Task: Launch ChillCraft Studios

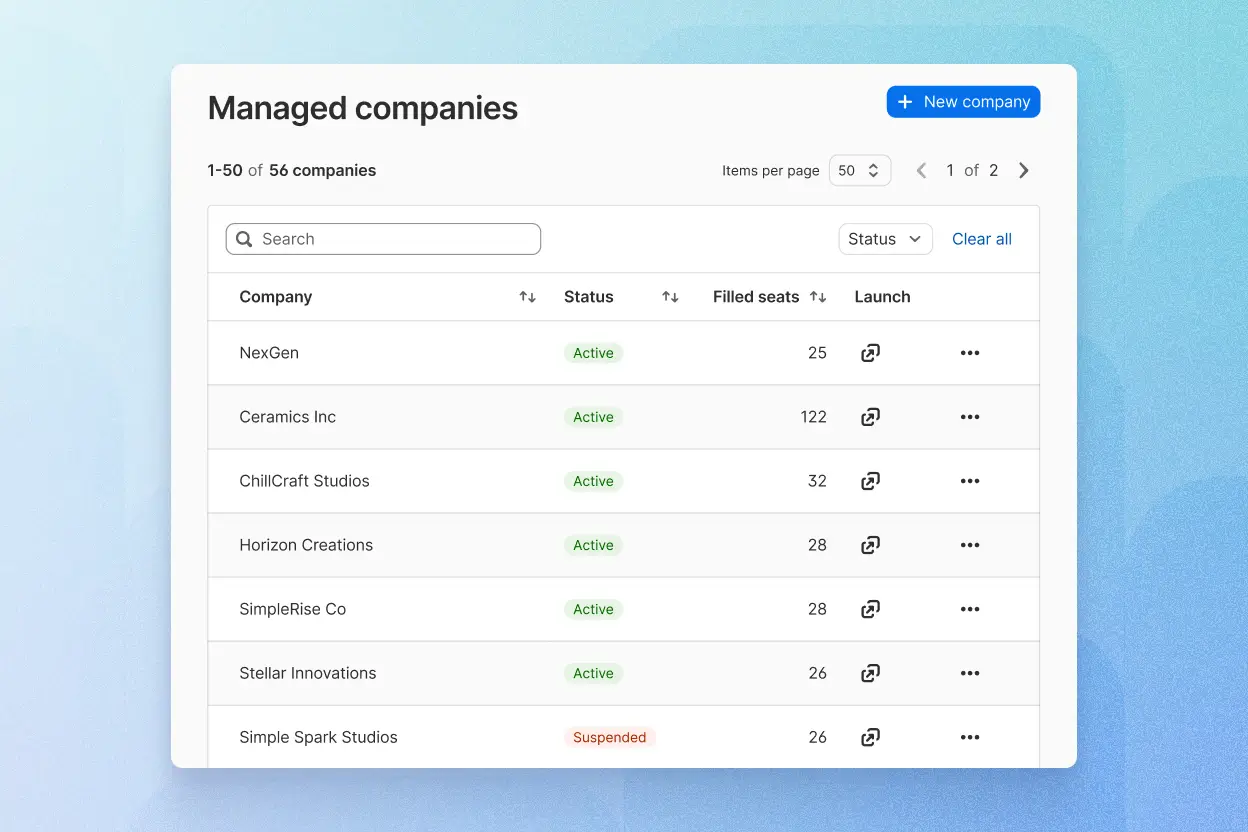Action: [x=870, y=481]
